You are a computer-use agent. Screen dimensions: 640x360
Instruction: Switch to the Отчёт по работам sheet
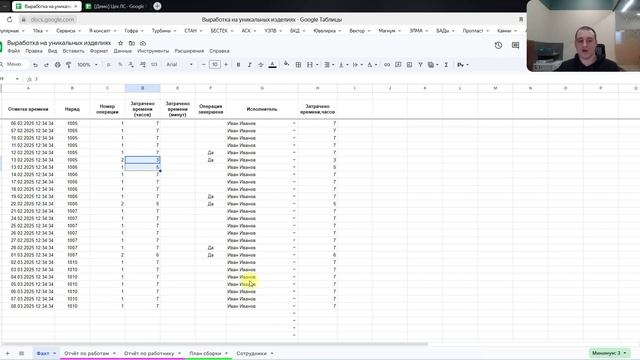tap(87, 353)
